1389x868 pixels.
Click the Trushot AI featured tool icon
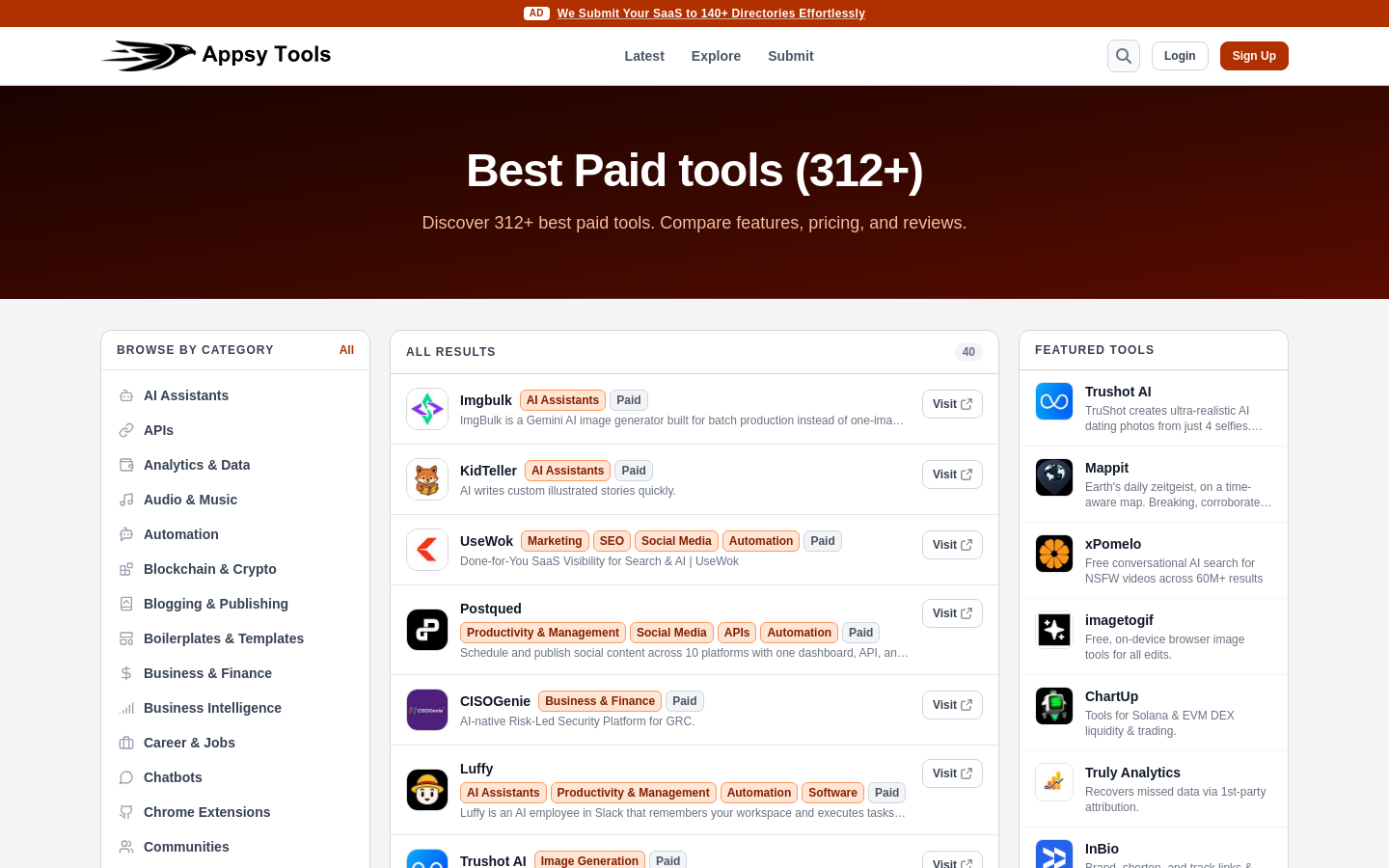(x=1054, y=401)
